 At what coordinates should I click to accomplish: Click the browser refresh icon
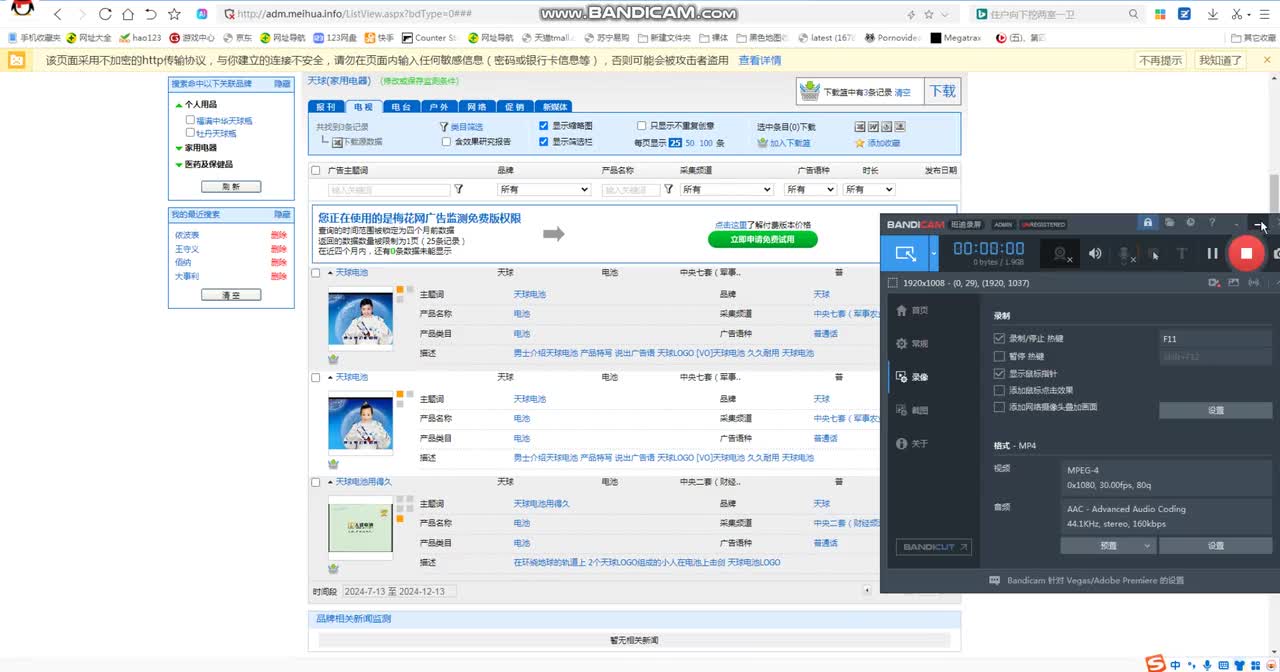tap(105, 14)
